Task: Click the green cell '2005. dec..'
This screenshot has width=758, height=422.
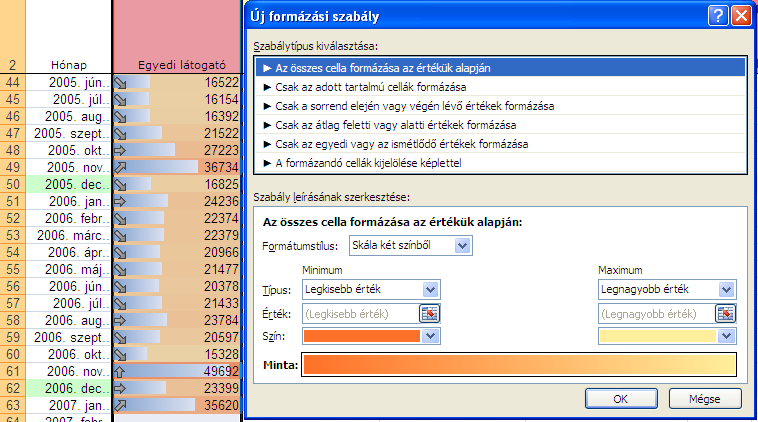Action: coord(69,184)
